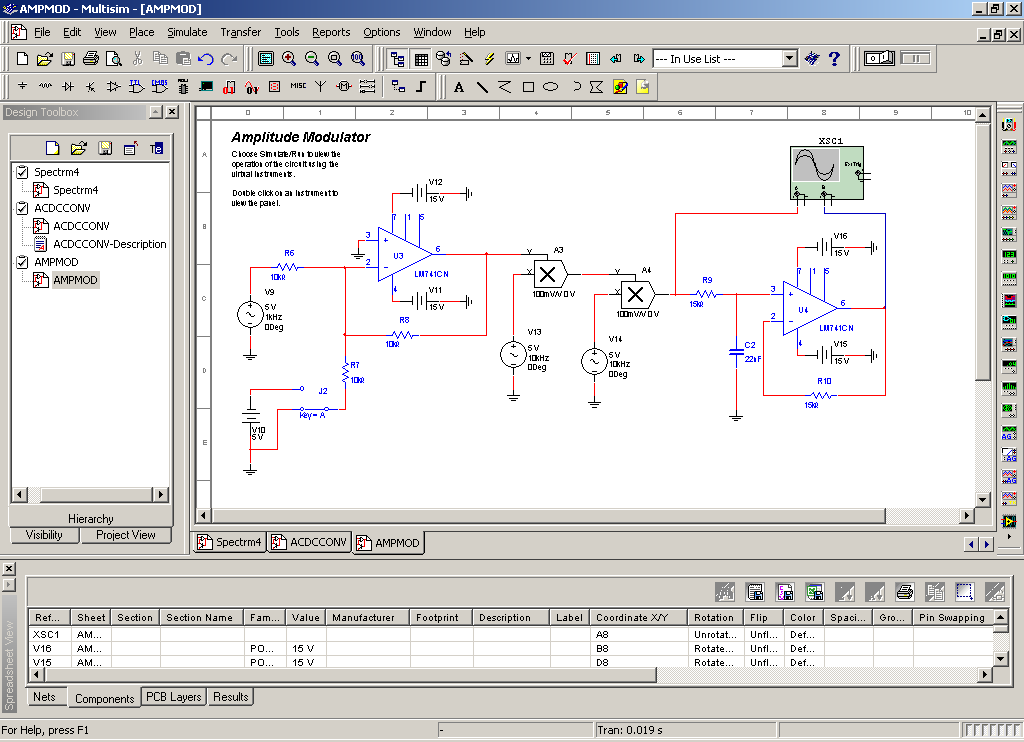Click the lightning bolt Run simulation icon

(490, 59)
